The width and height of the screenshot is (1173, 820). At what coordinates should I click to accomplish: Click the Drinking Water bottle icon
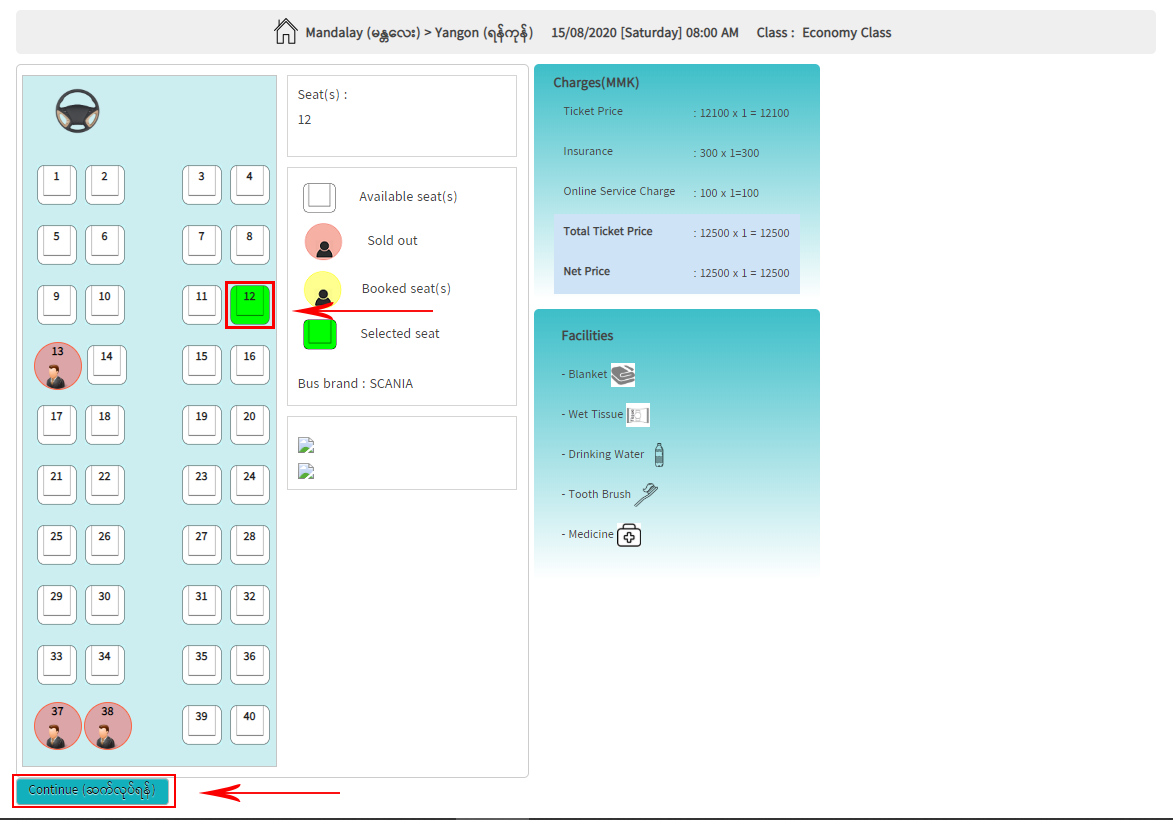point(658,455)
